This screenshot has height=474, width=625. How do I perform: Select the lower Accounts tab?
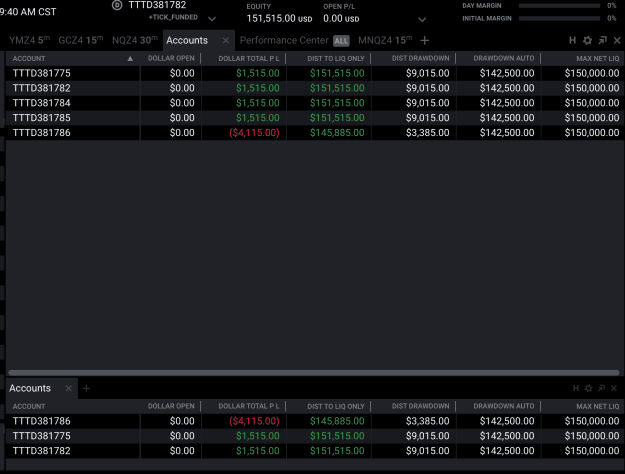[30, 388]
